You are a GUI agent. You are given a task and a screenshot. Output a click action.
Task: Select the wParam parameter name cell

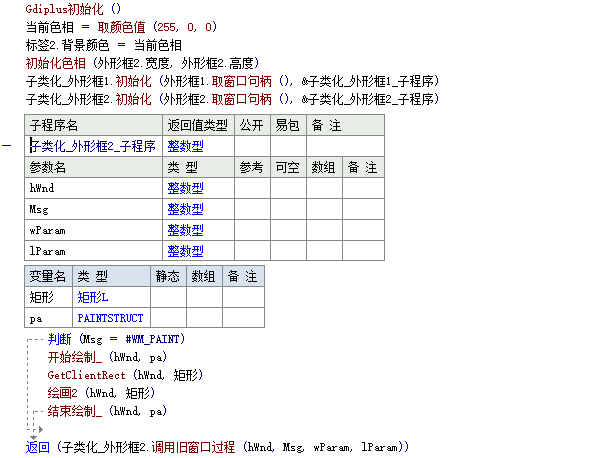click(x=93, y=230)
